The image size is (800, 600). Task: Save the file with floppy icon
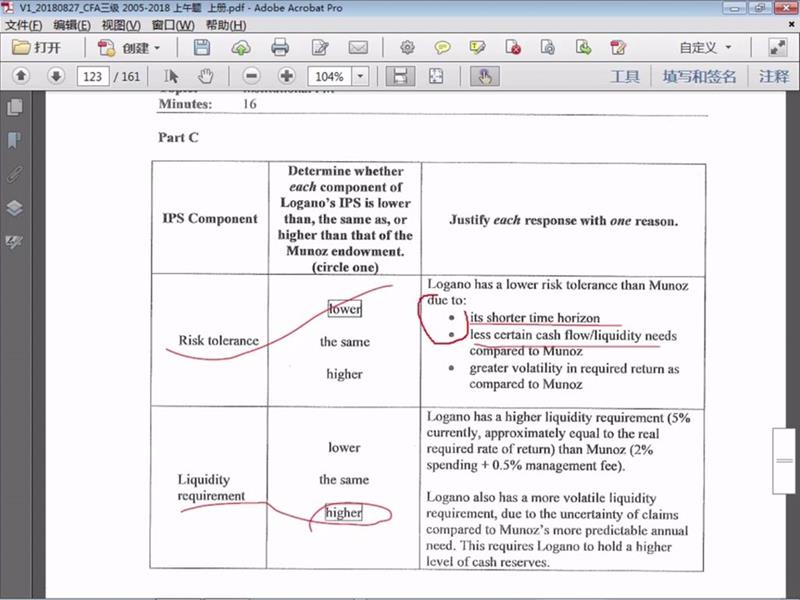[202, 47]
